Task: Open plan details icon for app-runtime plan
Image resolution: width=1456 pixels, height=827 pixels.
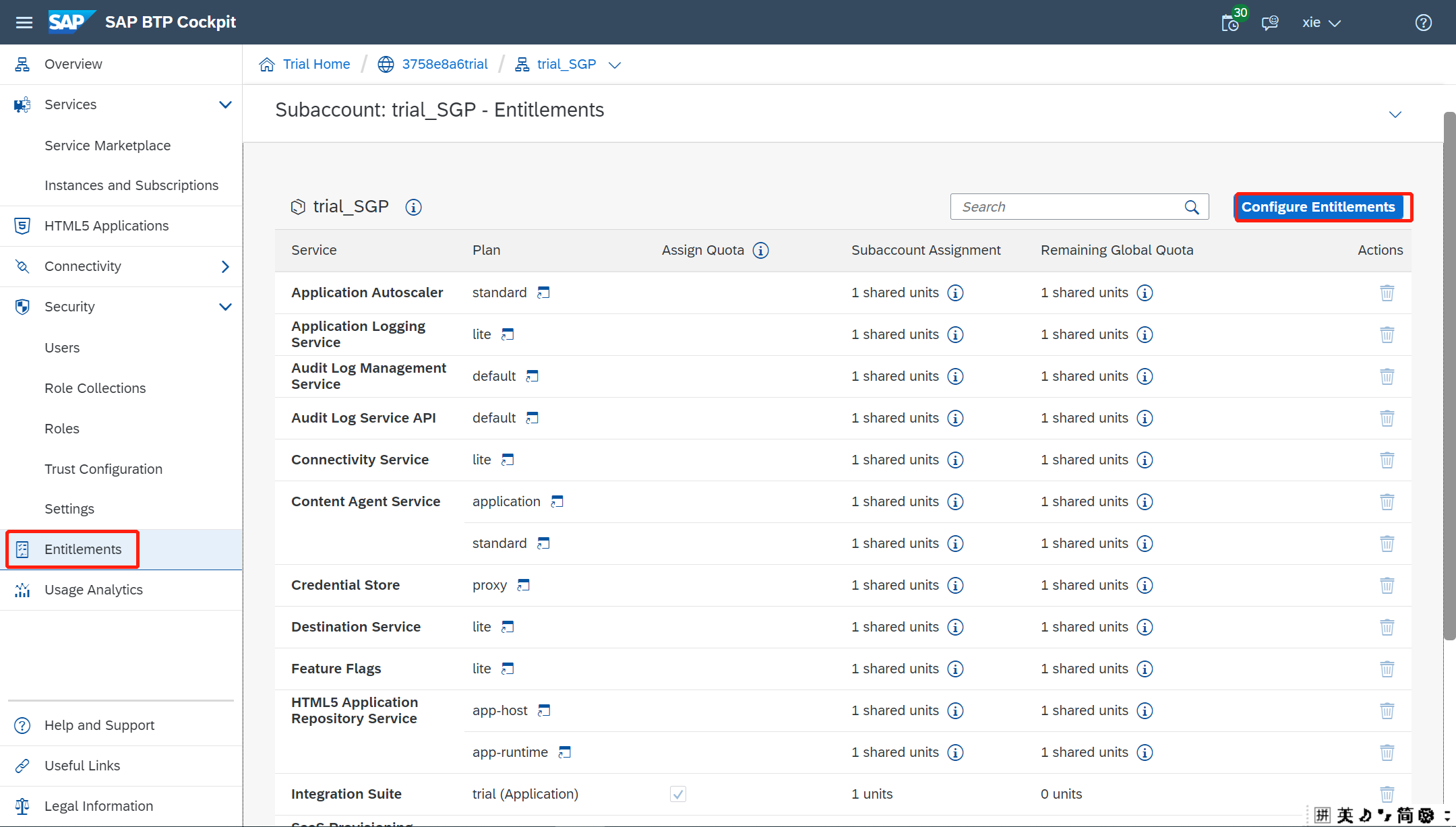Action: [565, 752]
